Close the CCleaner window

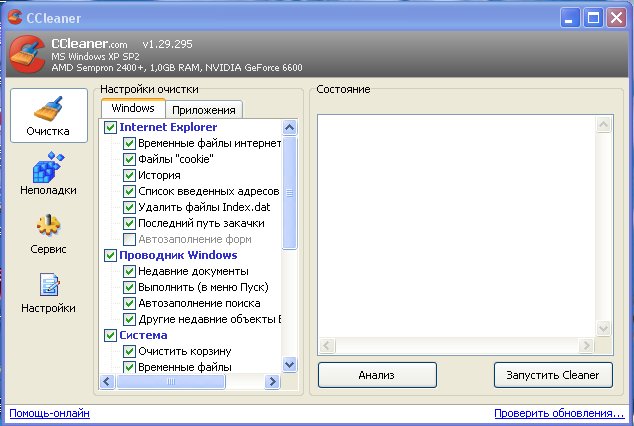(x=616, y=18)
